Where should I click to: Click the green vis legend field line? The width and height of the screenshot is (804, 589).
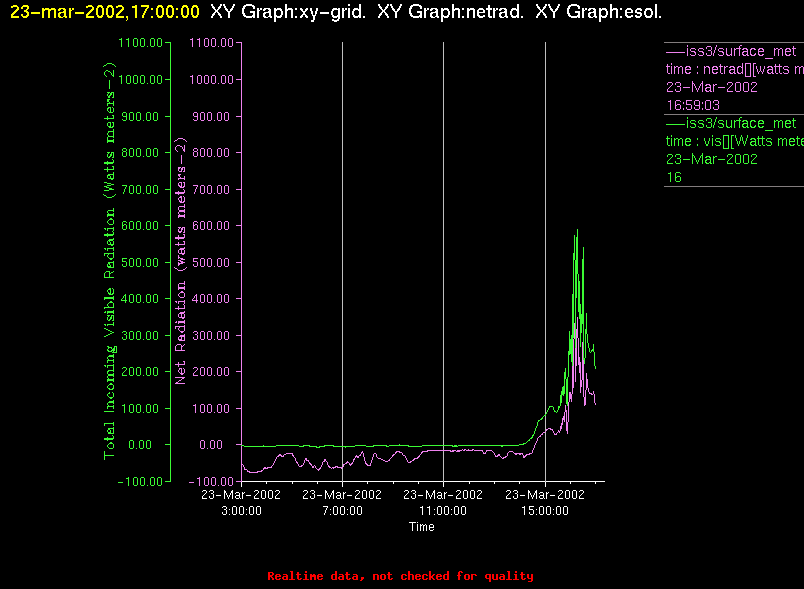(734, 141)
